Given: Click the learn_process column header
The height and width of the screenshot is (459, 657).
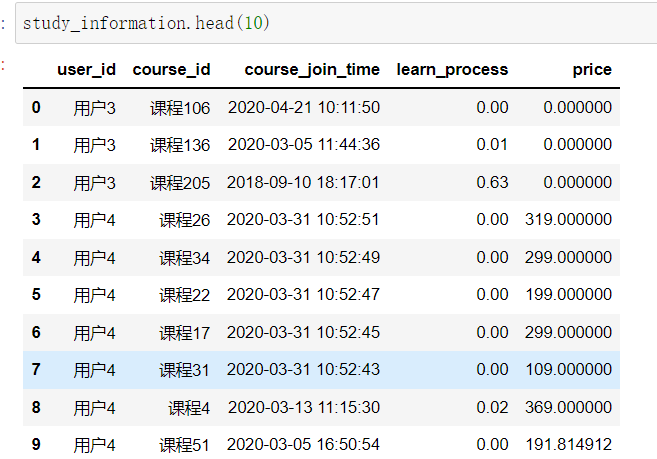Looking at the screenshot, I should tap(452, 70).
